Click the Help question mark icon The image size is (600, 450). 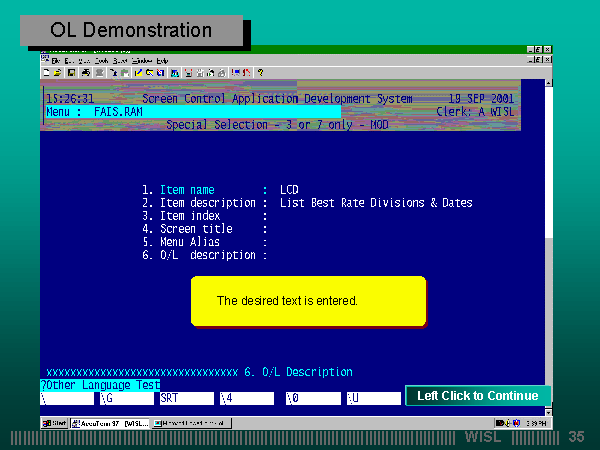pyautogui.click(x=260, y=72)
